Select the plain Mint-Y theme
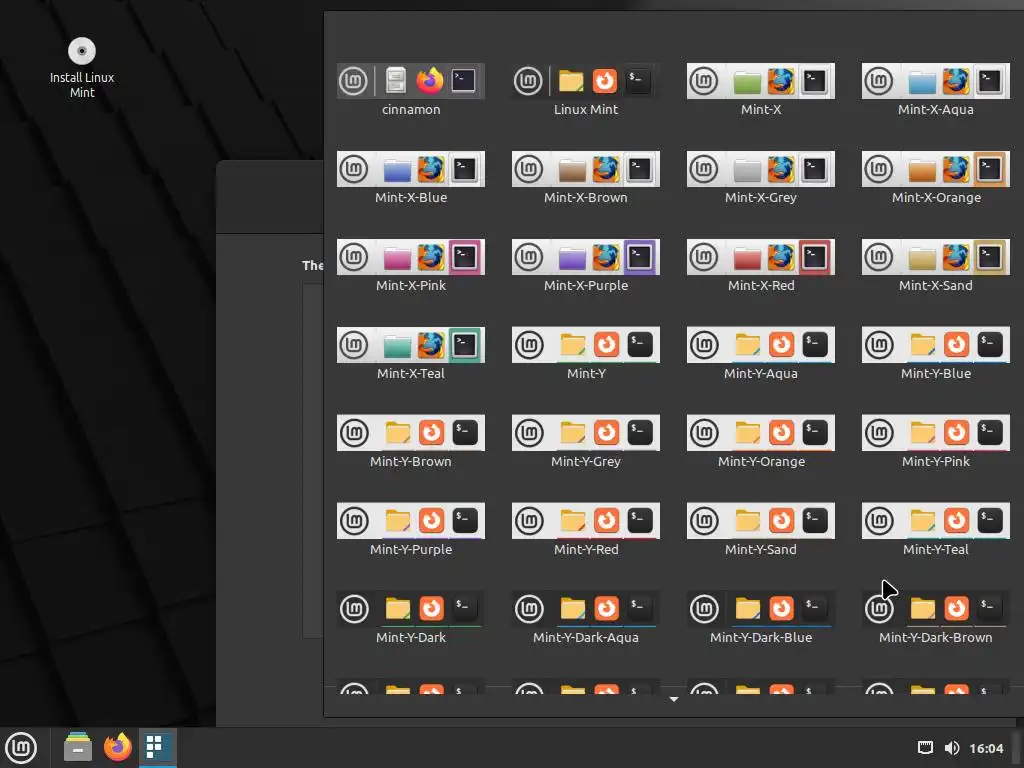The image size is (1024, 768). point(586,354)
